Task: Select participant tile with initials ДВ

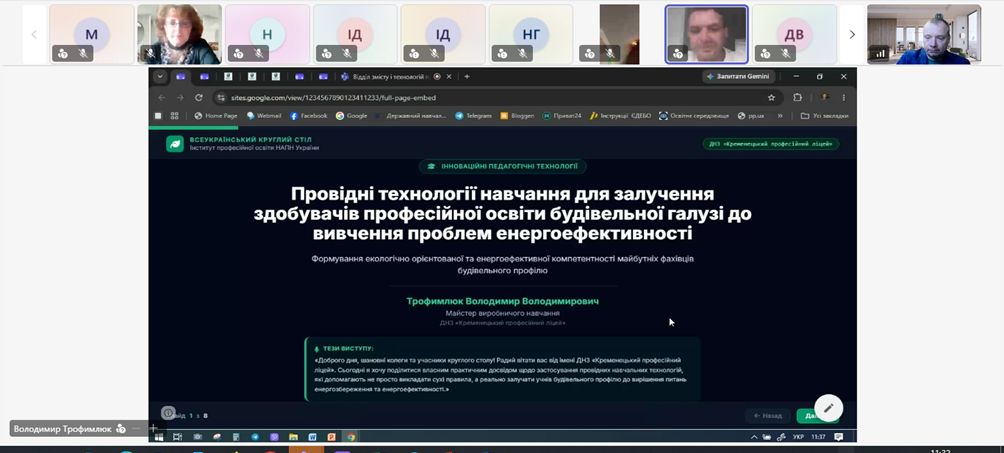Action: [x=794, y=35]
